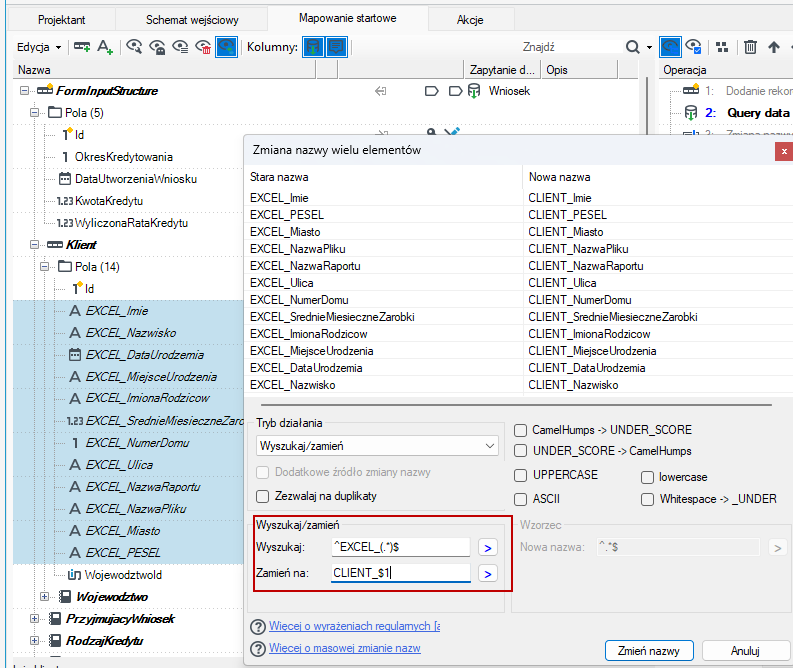Click the Nazwa column header
793x668 pixels.
coord(164,70)
